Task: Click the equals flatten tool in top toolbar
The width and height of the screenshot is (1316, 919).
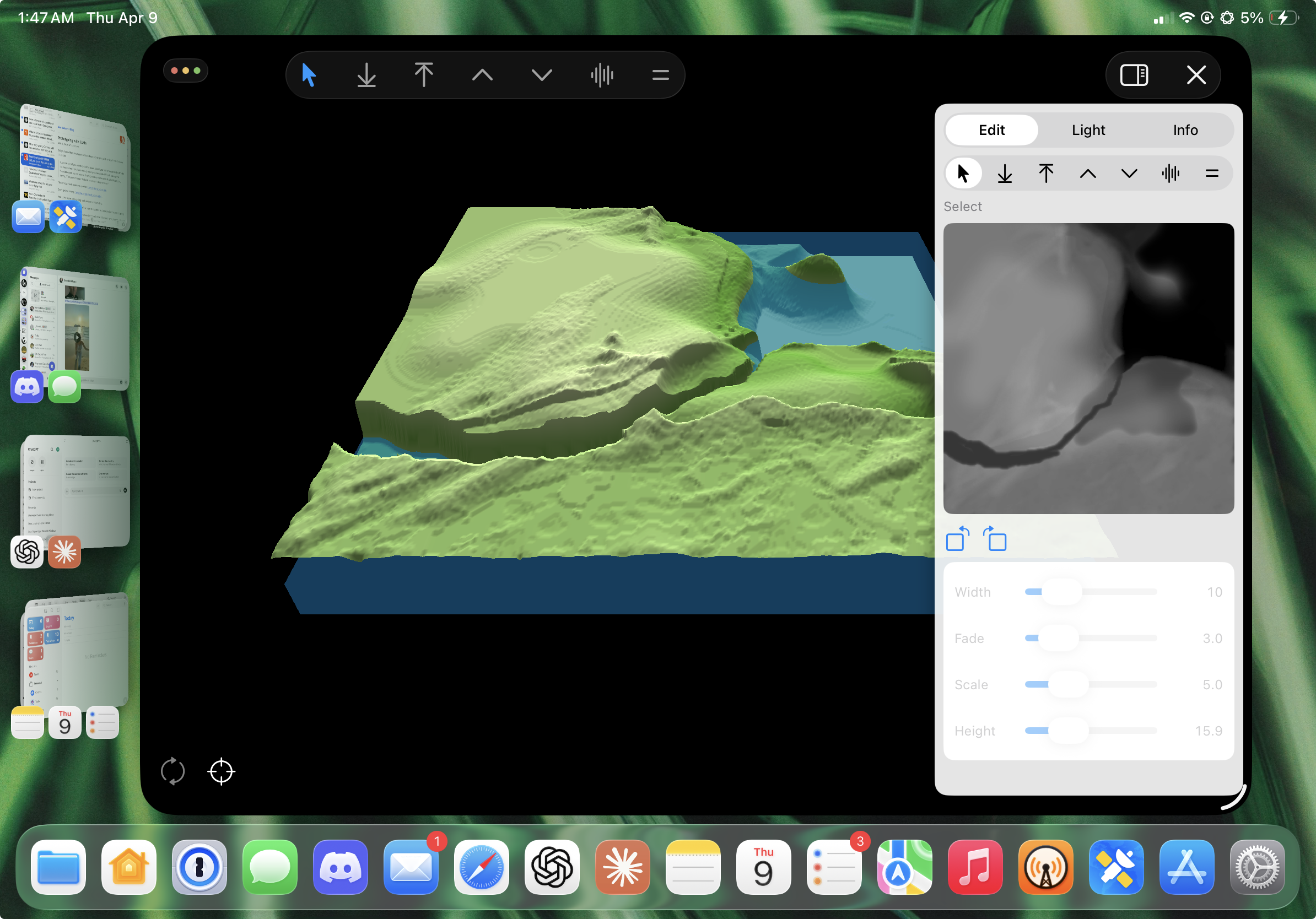Action: click(660, 75)
